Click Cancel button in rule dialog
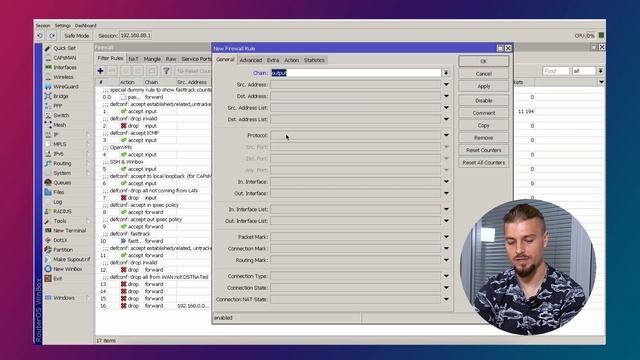Viewport: 640px width, 360px height. (484, 74)
